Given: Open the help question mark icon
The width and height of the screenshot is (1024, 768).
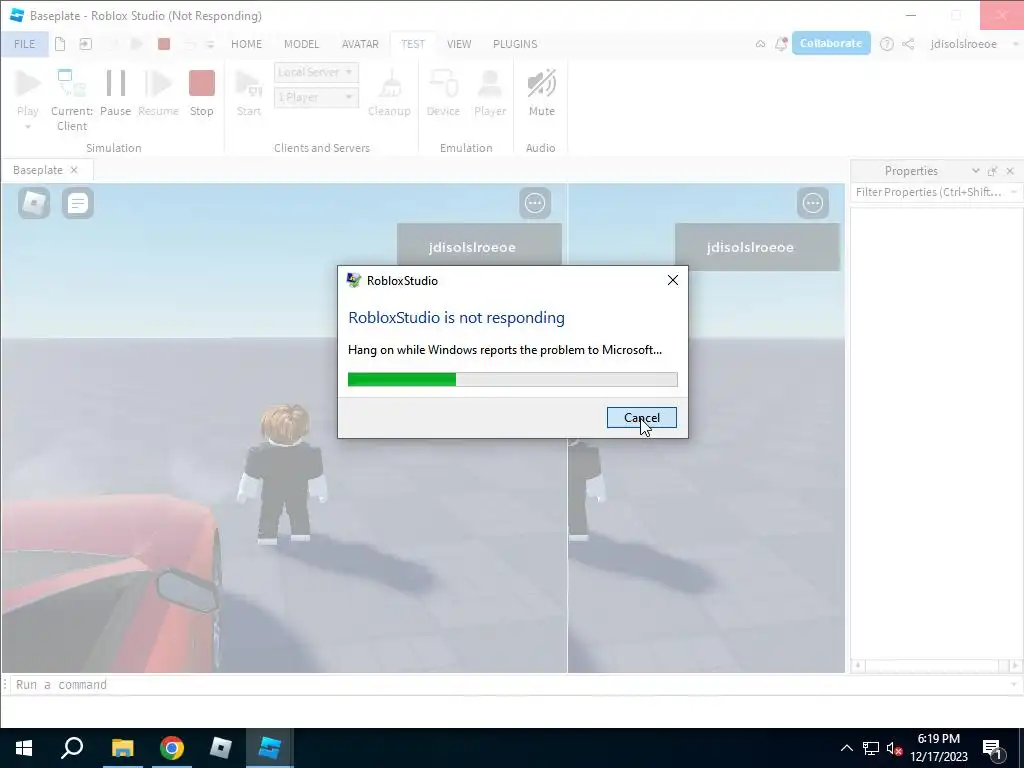Looking at the screenshot, I should (x=886, y=44).
